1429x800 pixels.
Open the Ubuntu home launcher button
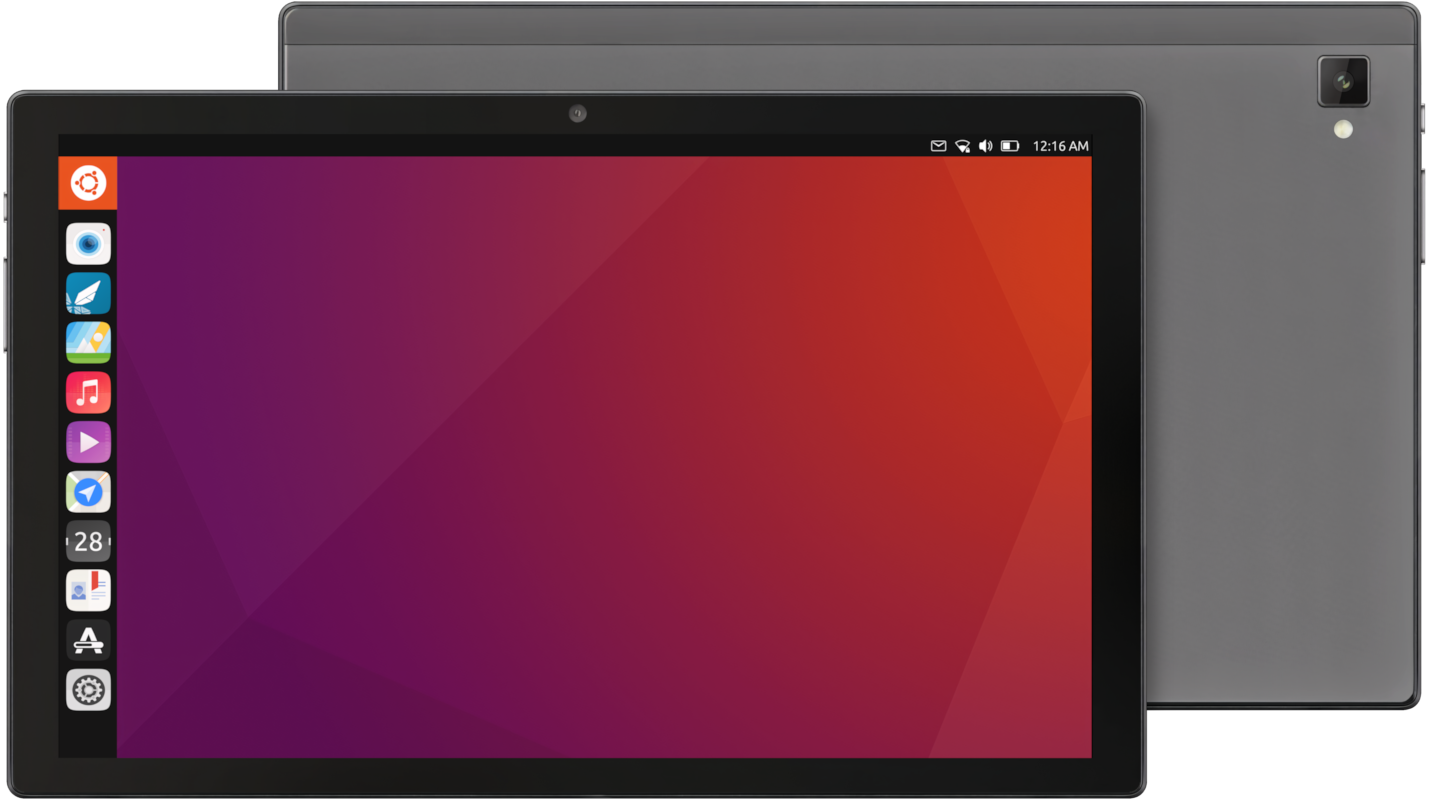pyautogui.click(x=88, y=183)
